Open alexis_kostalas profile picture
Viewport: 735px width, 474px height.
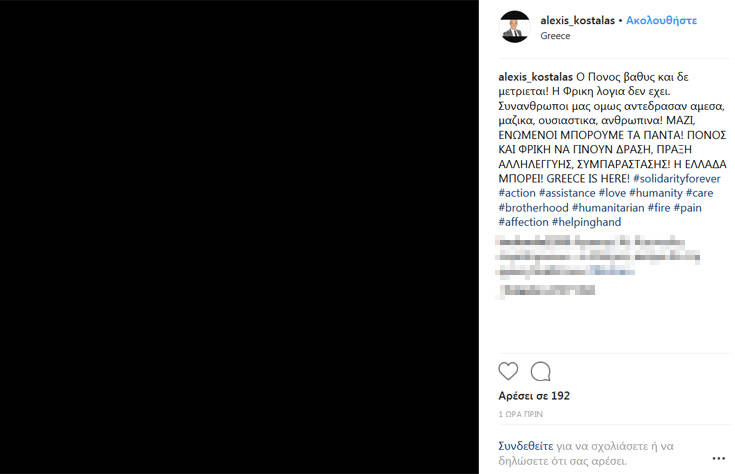click(515, 27)
